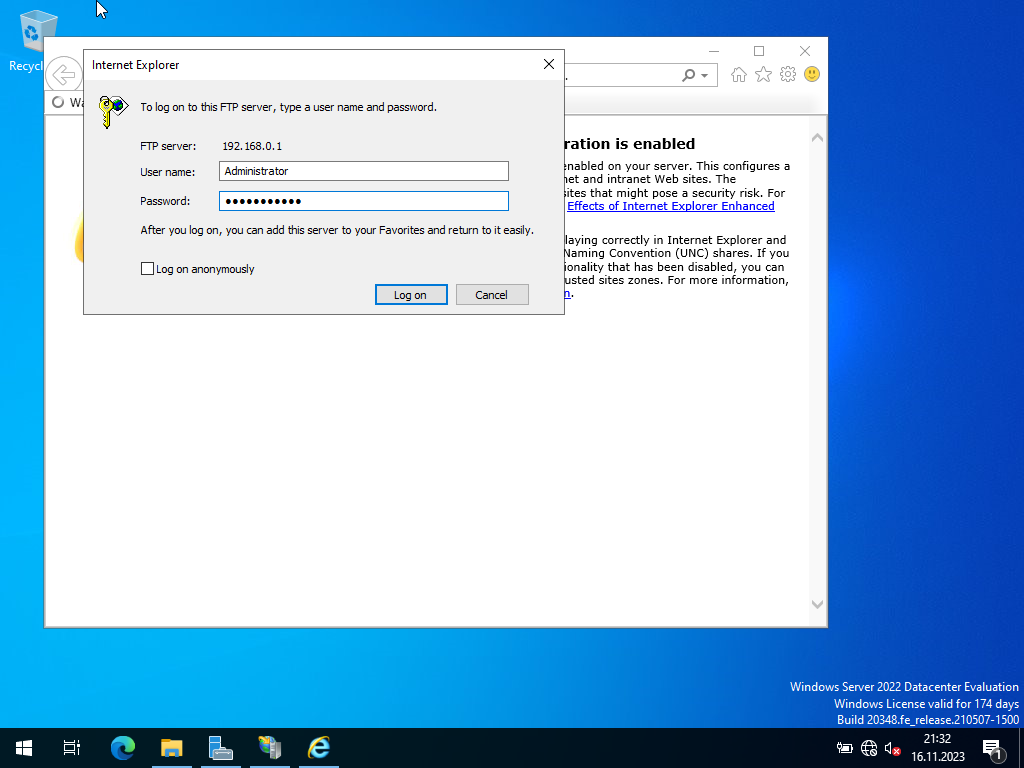Close the Internet Explorer browser window
The image size is (1024, 768).
pos(805,51)
